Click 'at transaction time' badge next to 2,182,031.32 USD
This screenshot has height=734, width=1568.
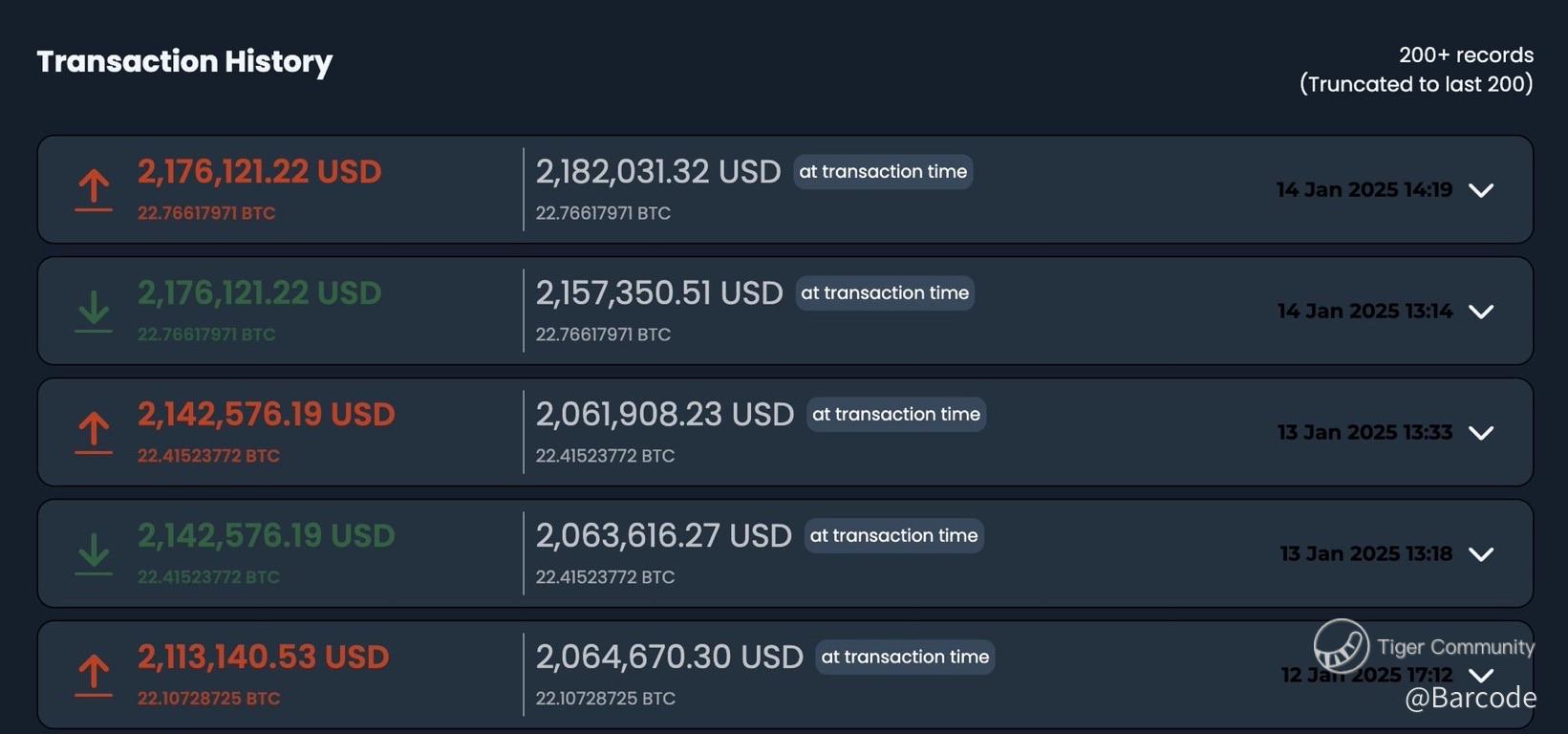(x=883, y=172)
